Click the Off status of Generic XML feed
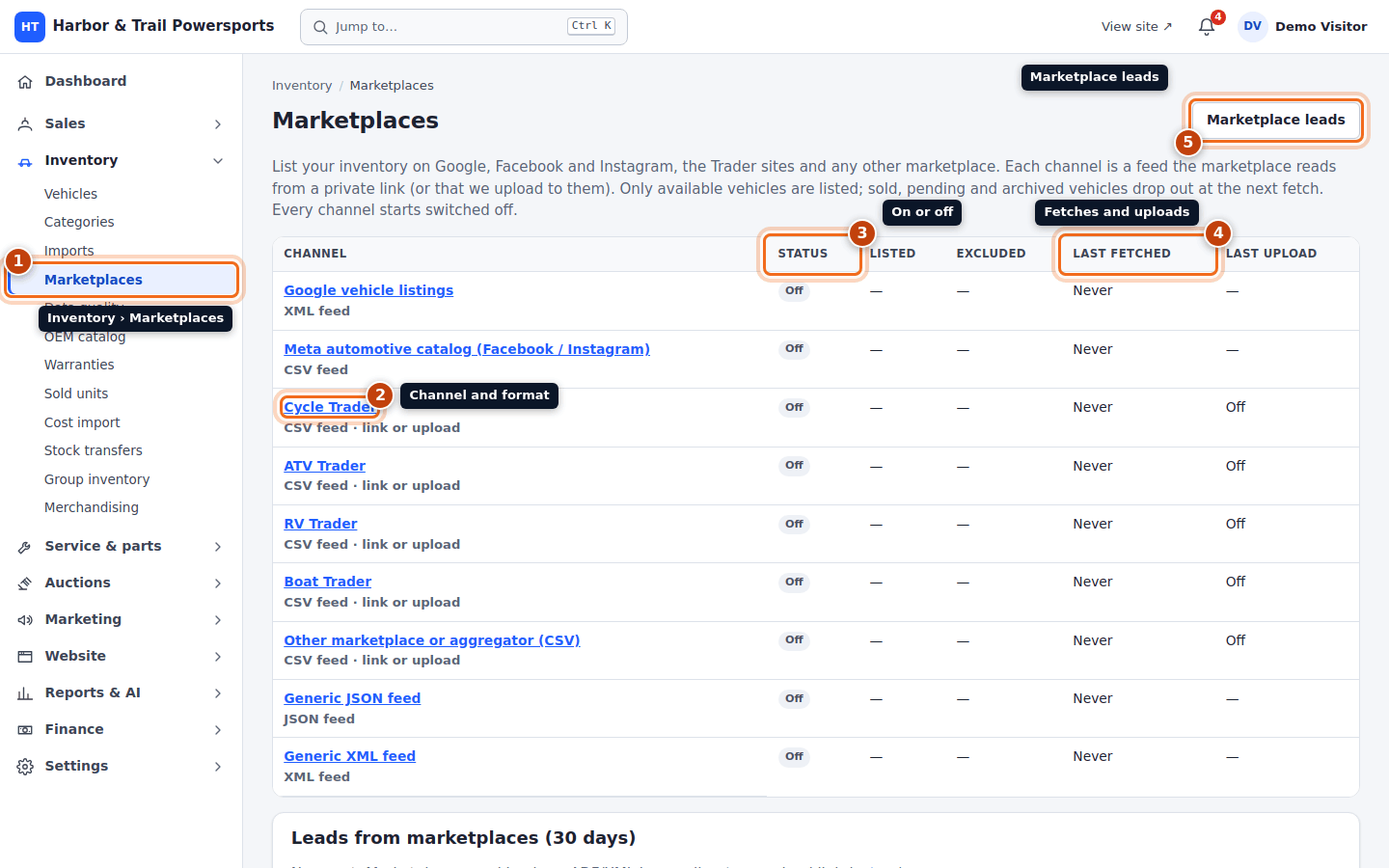Screen dimensions: 1389x868 [794, 757]
